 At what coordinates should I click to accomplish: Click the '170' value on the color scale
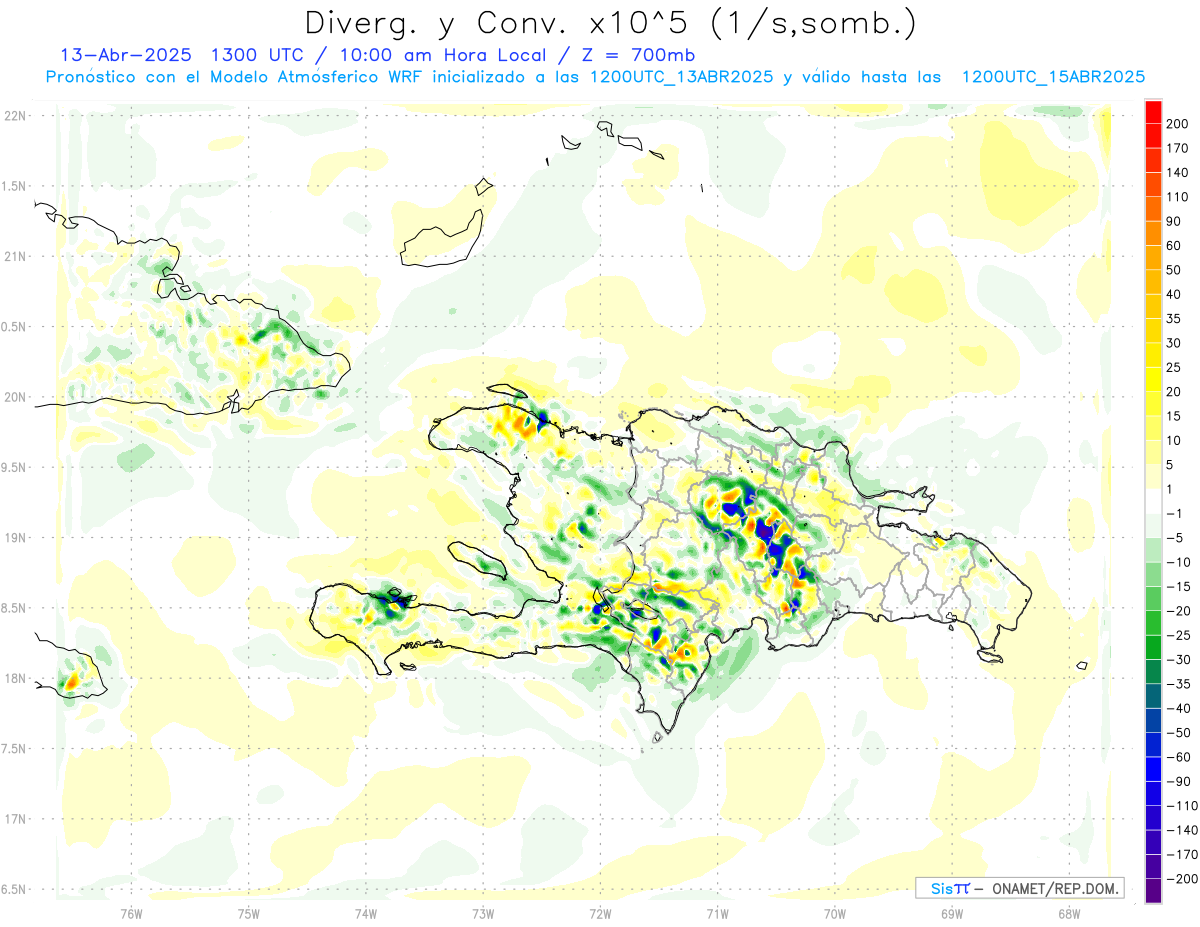[1178, 148]
